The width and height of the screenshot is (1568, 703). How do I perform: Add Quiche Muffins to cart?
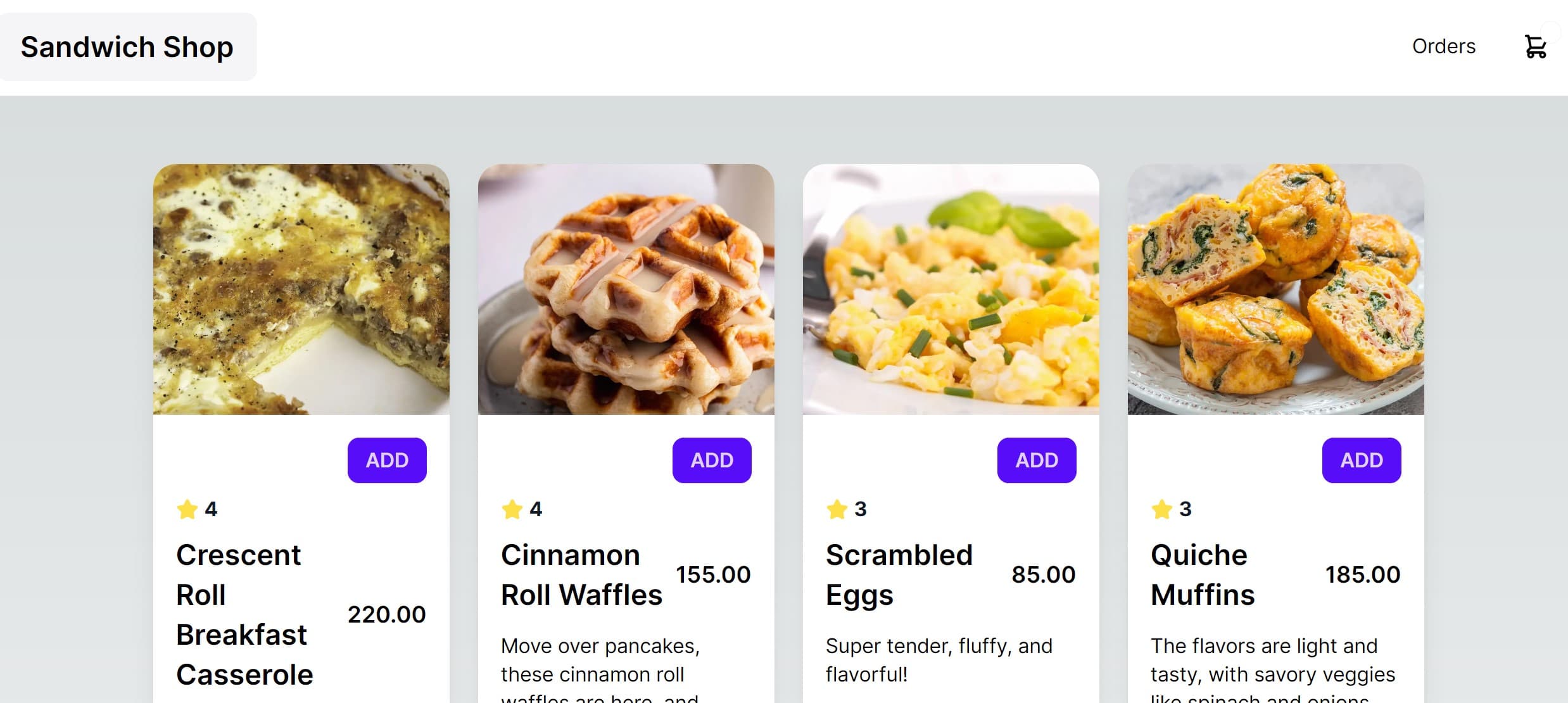[x=1361, y=460]
